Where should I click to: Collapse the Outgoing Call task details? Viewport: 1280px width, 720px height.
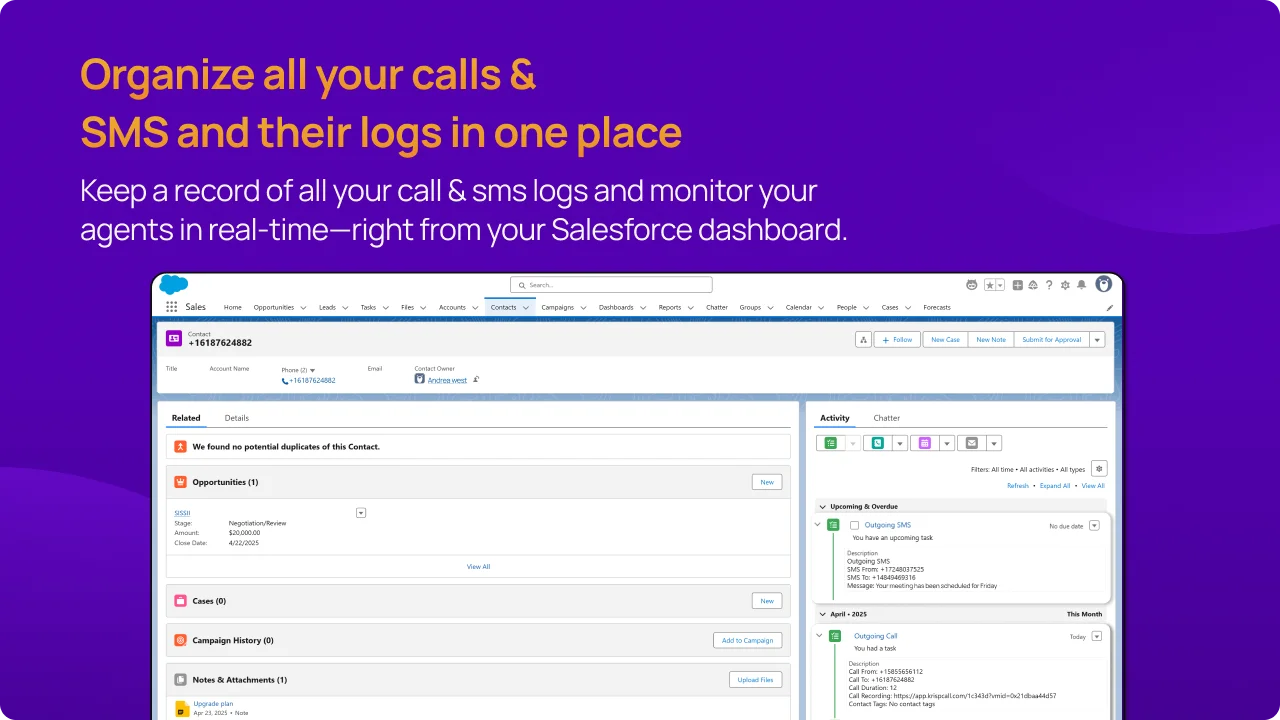[x=818, y=636]
